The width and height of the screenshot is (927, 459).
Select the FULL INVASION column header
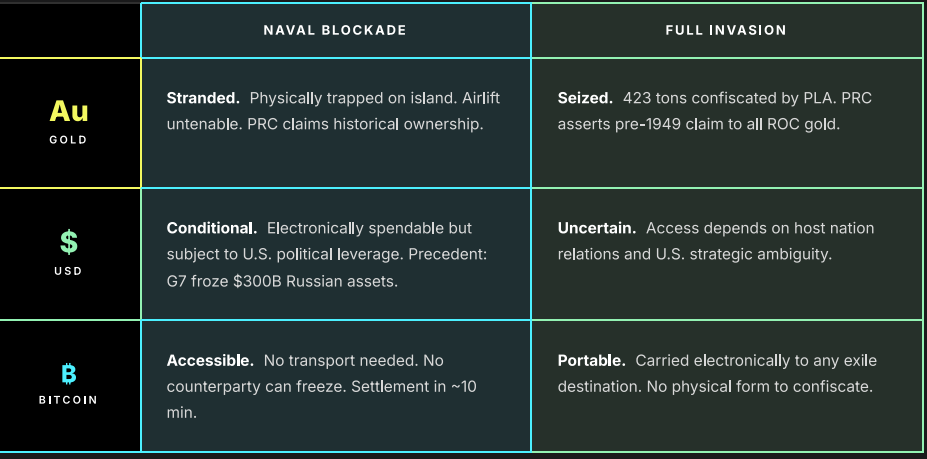click(726, 30)
